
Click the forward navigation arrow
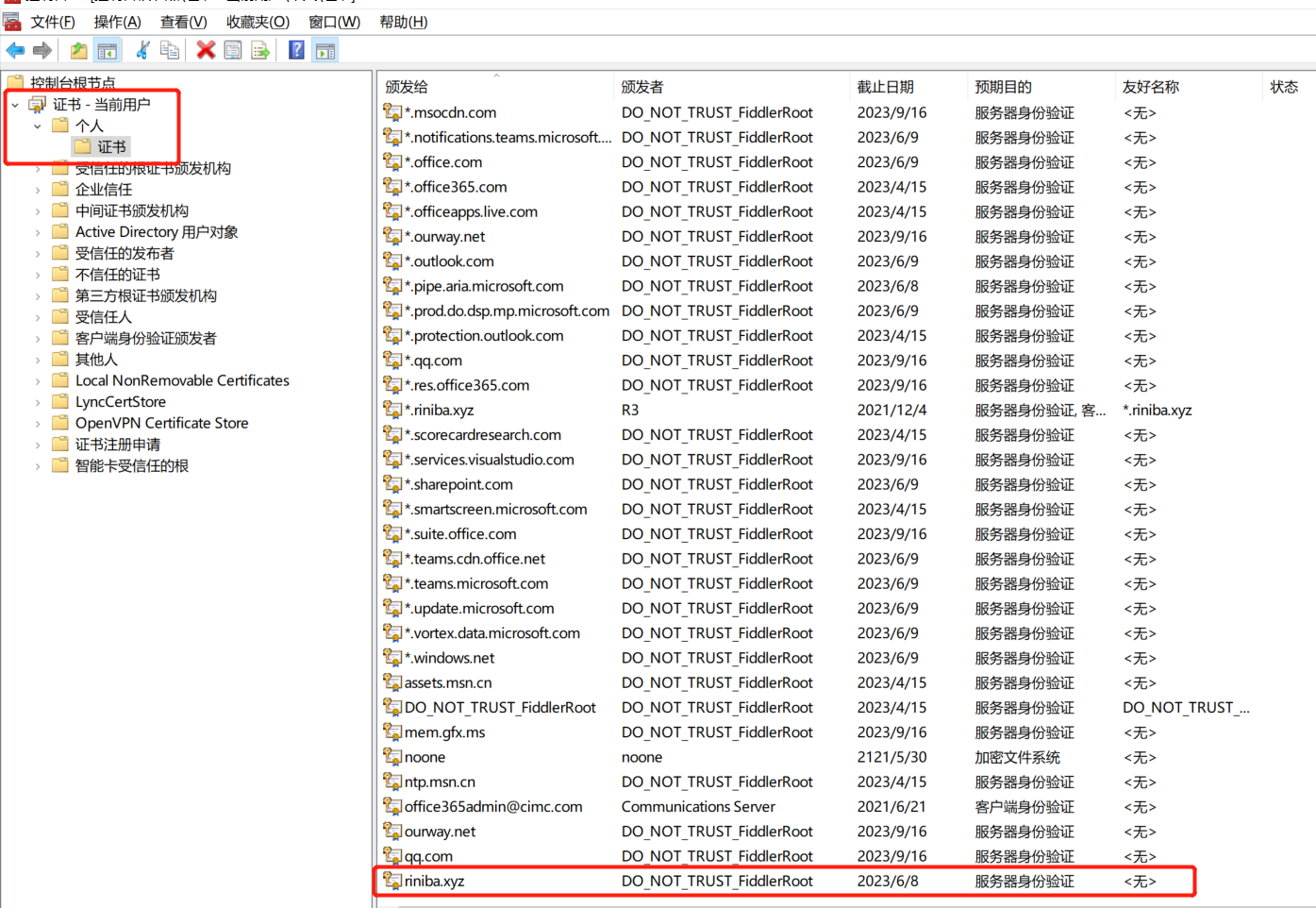42,50
